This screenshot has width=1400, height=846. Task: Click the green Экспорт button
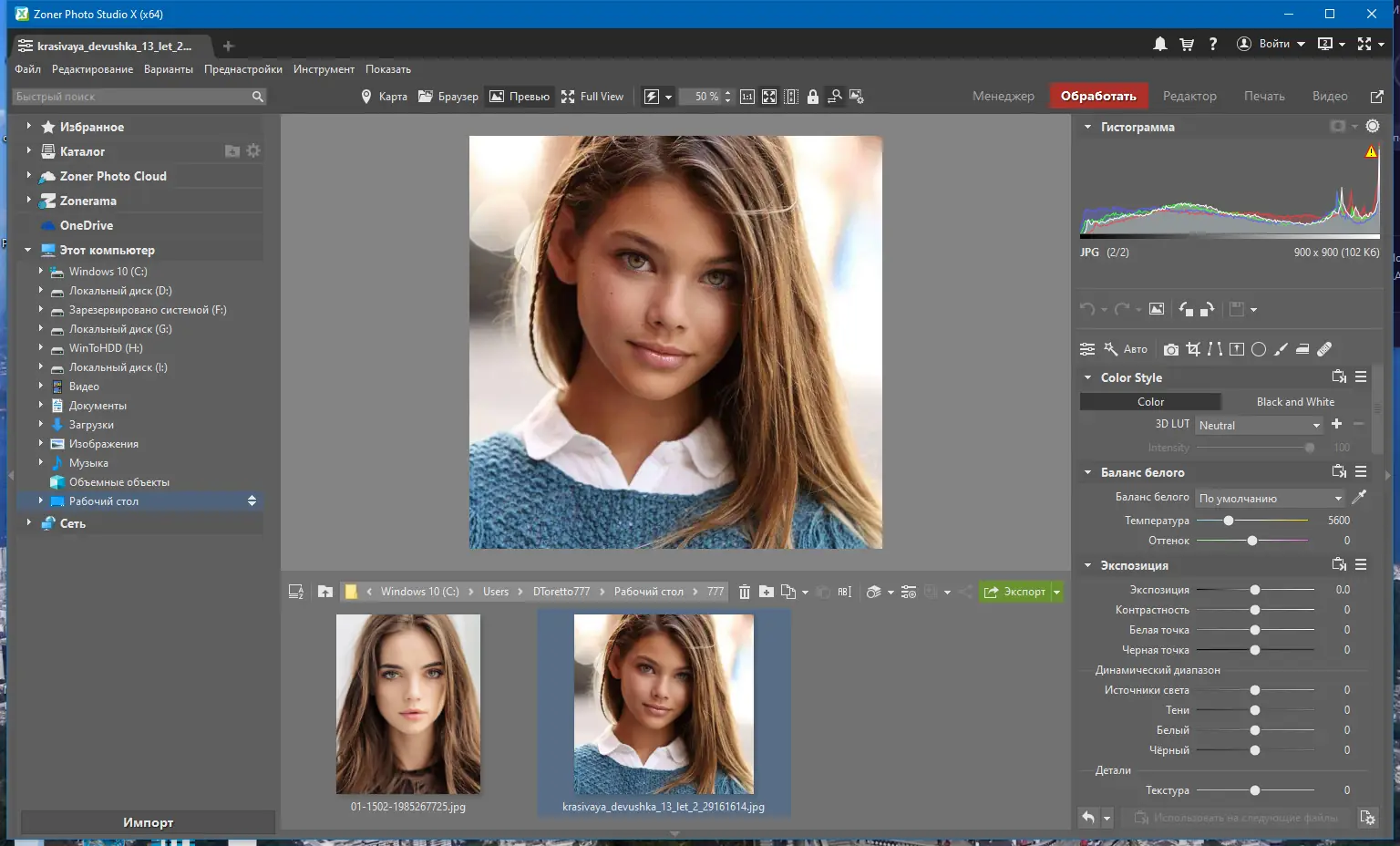[1014, 592]
